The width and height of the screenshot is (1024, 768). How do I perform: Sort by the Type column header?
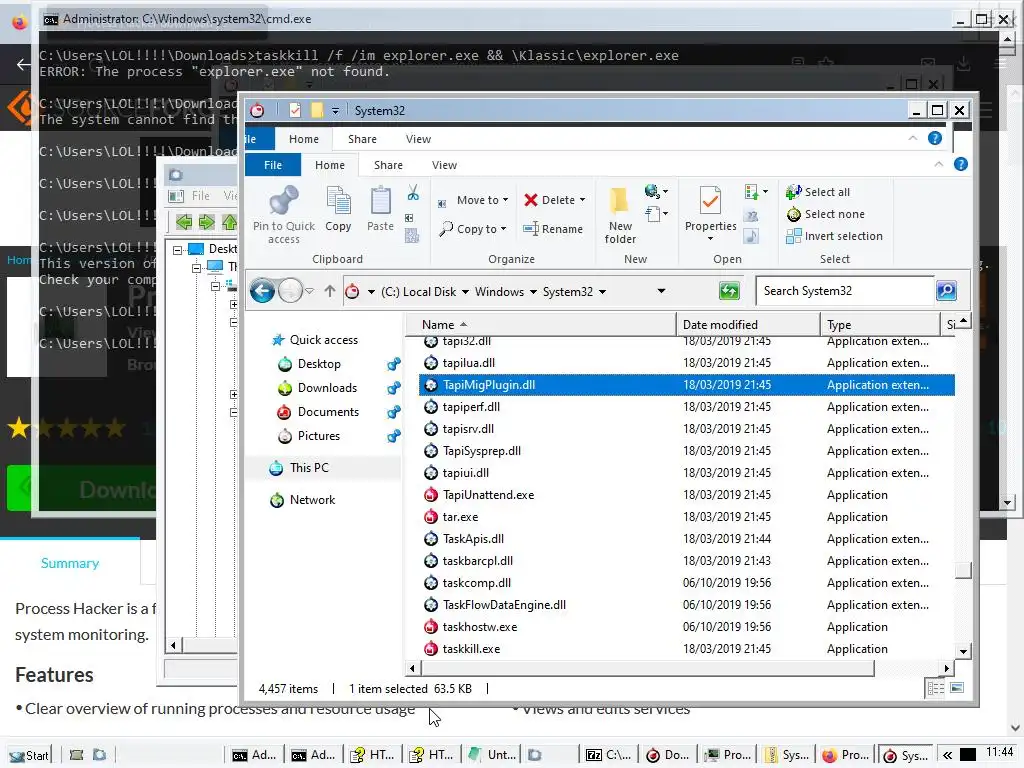tap(880, 325)
